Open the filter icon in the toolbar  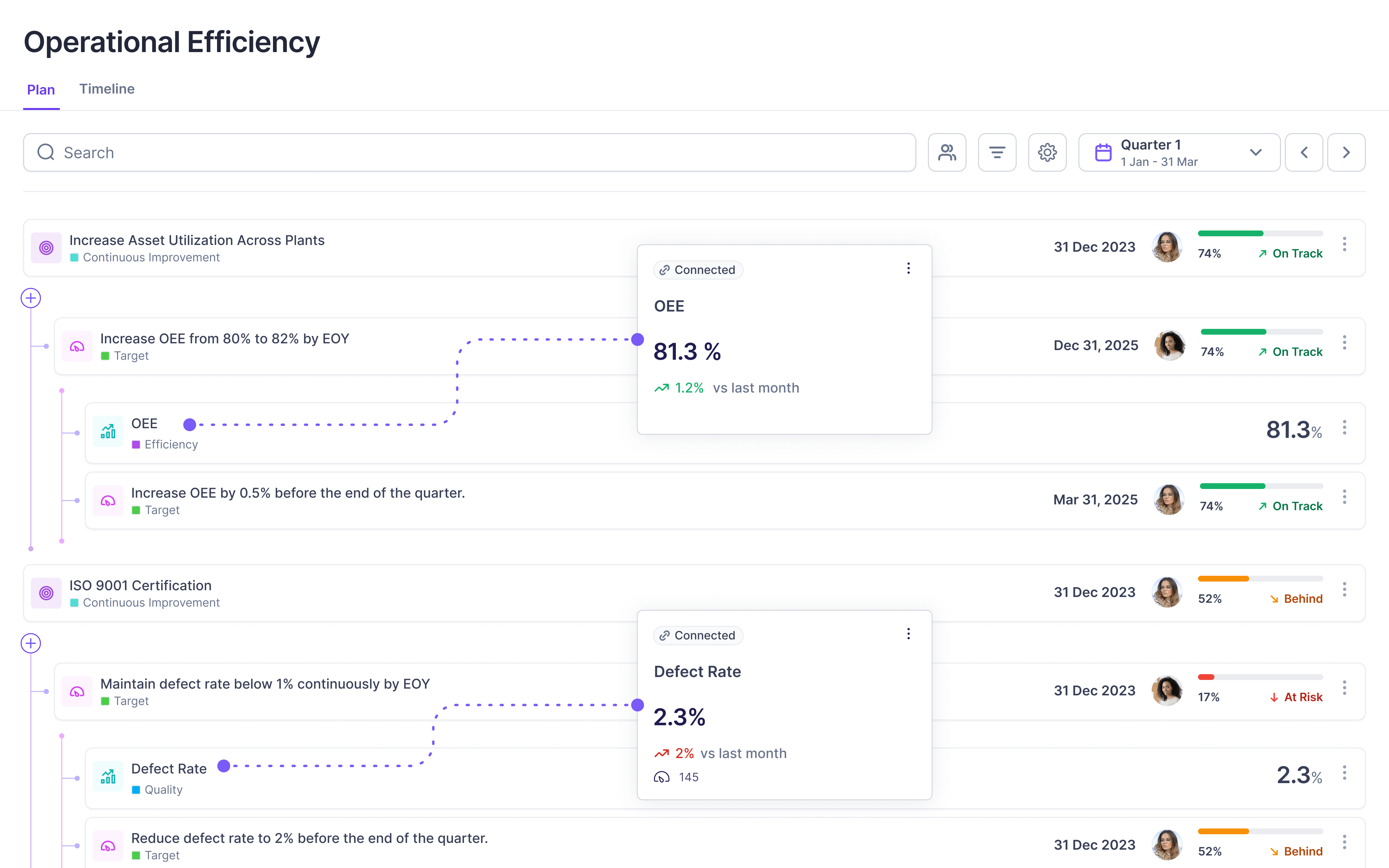pos(997,152)
